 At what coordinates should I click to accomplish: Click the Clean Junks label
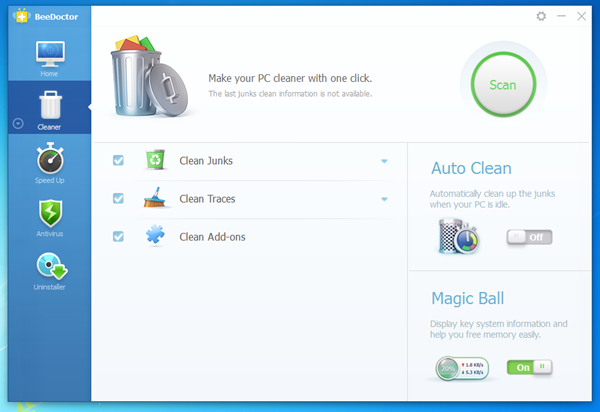pos(206,161)
